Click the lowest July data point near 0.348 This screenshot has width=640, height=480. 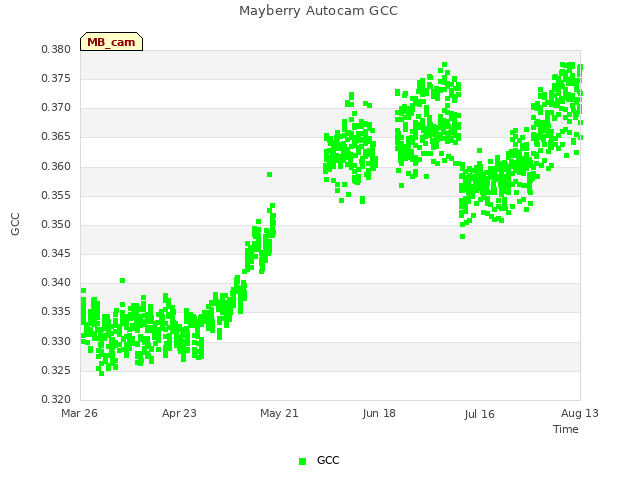462,237
